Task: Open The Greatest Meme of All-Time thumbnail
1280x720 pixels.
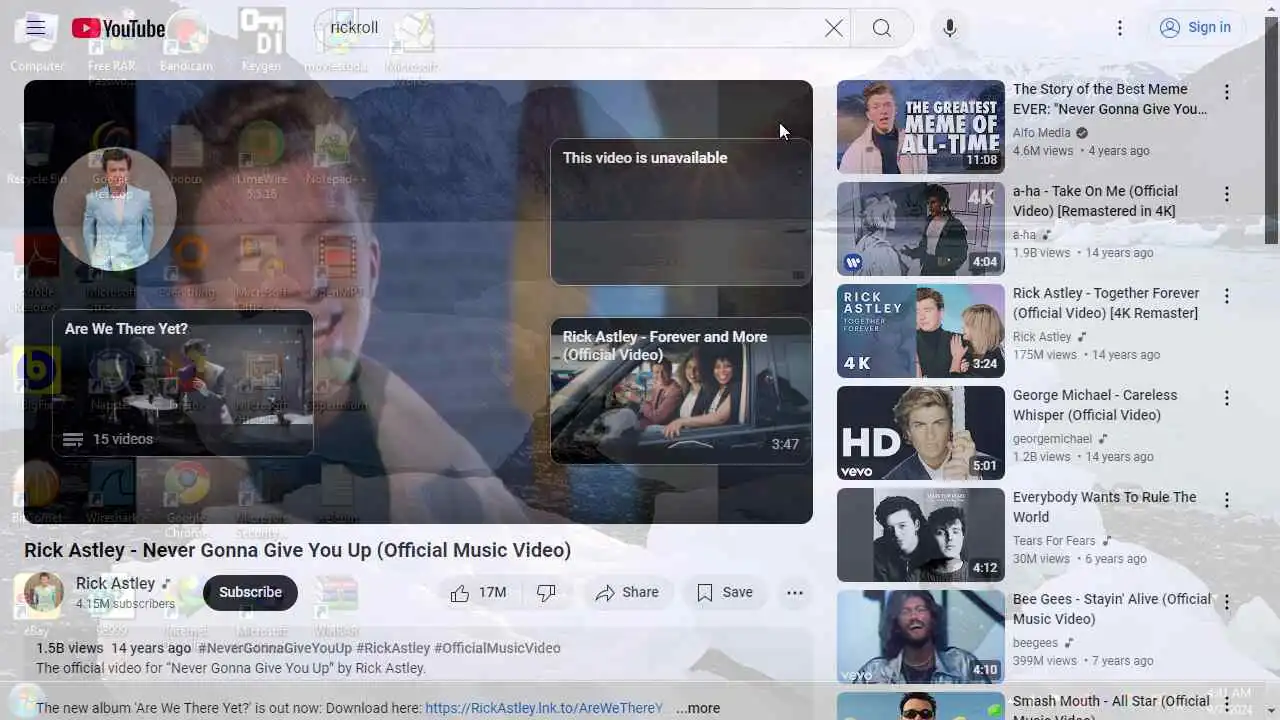Action: (921, 127)
